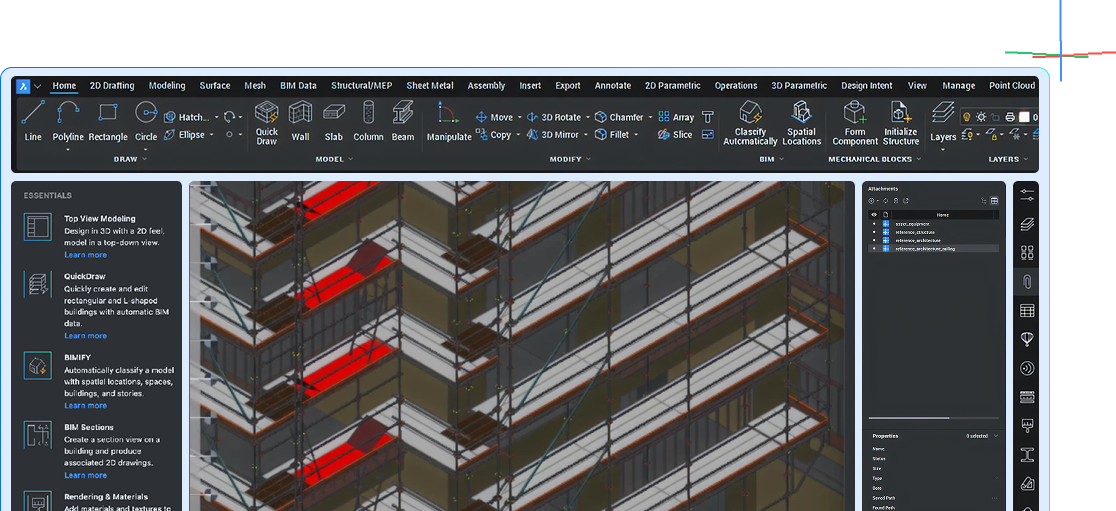Open Learn more under BIM Sections
This screenshot has height=511, width=1116.
coord(85,475)
